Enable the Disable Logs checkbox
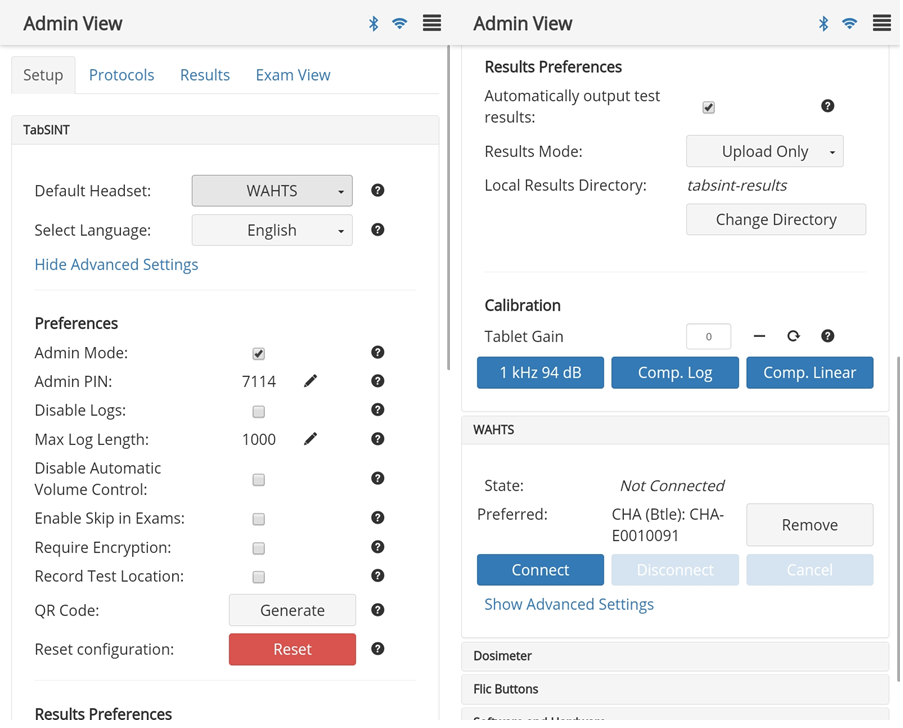 click(x=259, y=411)
